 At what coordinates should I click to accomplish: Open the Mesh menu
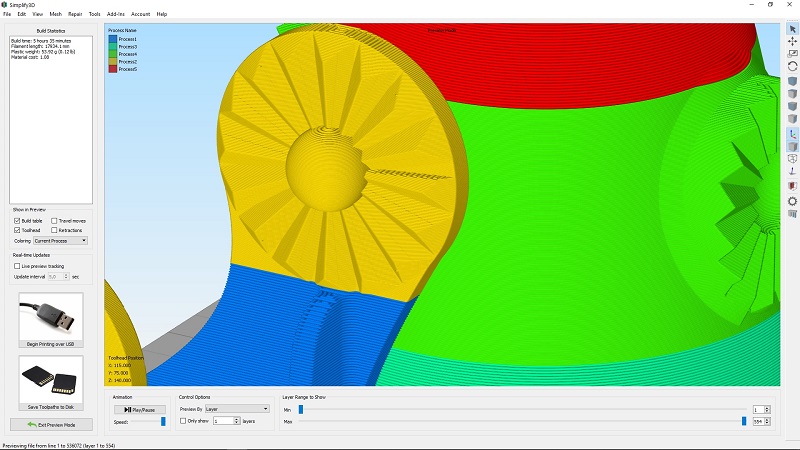pos(55,14)
